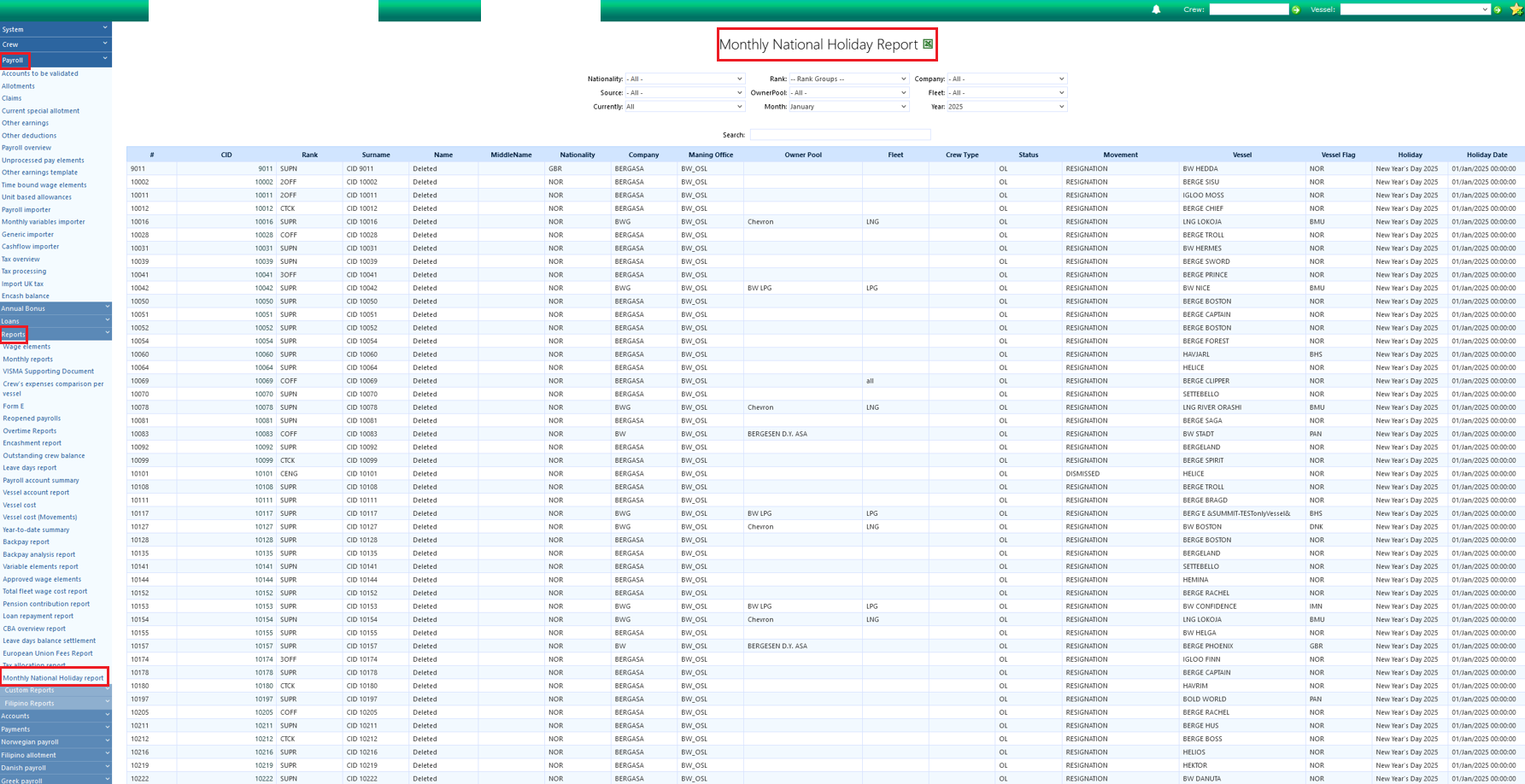This screenshot has height=784, width=1525.
Task: Change the Year dropdown from 2025
Action: tap(1006, 107)
